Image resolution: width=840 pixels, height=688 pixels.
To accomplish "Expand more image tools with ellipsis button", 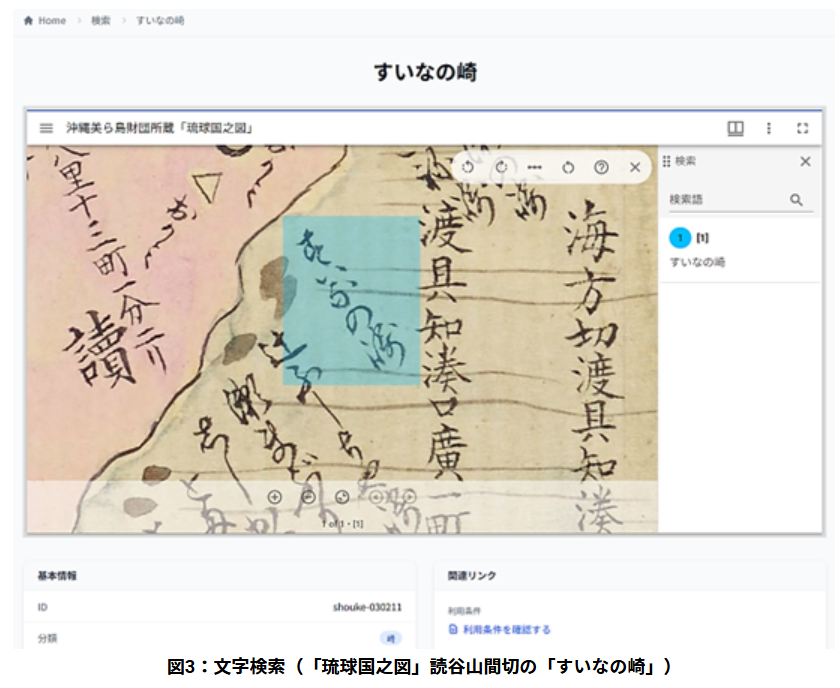I will coord(534,167).
